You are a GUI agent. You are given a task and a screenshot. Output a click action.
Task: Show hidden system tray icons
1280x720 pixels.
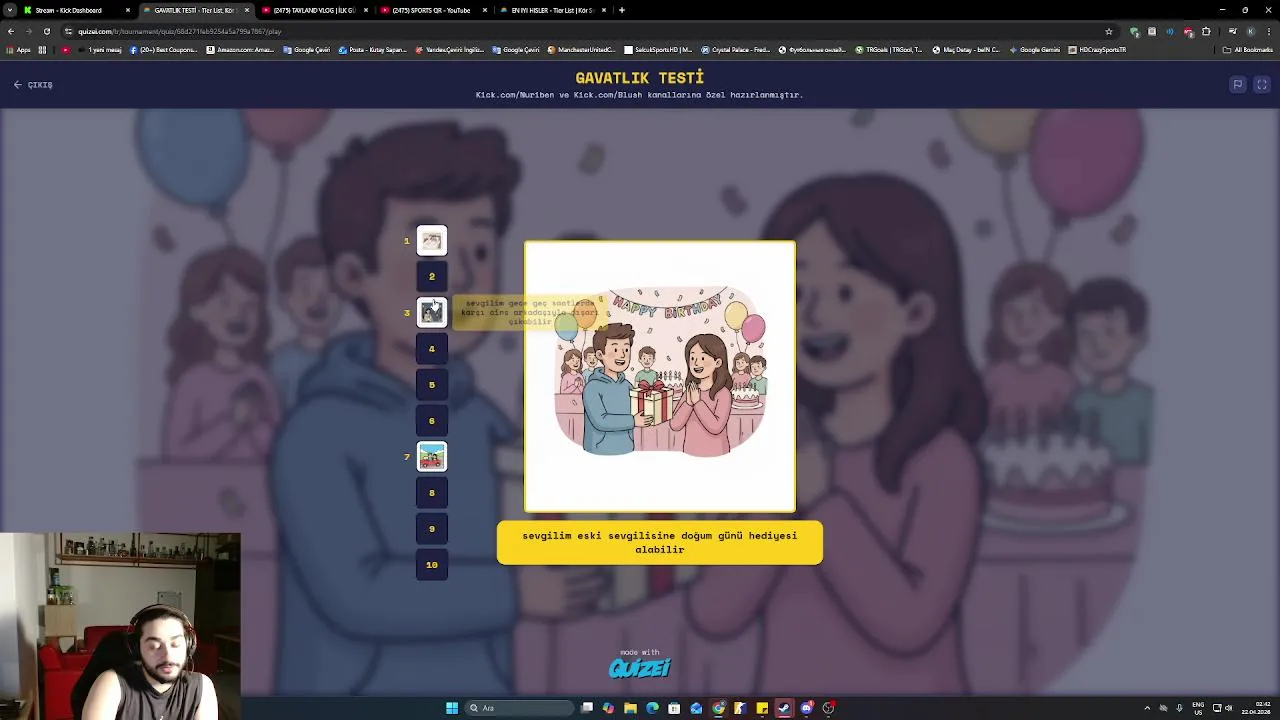pos(1147,708)
